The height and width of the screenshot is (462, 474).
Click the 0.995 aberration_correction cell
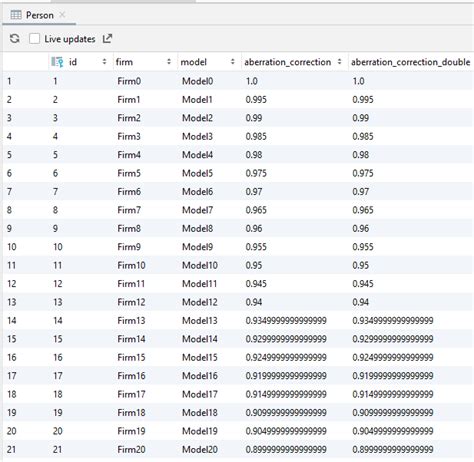pyautogui.click(x=256, y=100)
